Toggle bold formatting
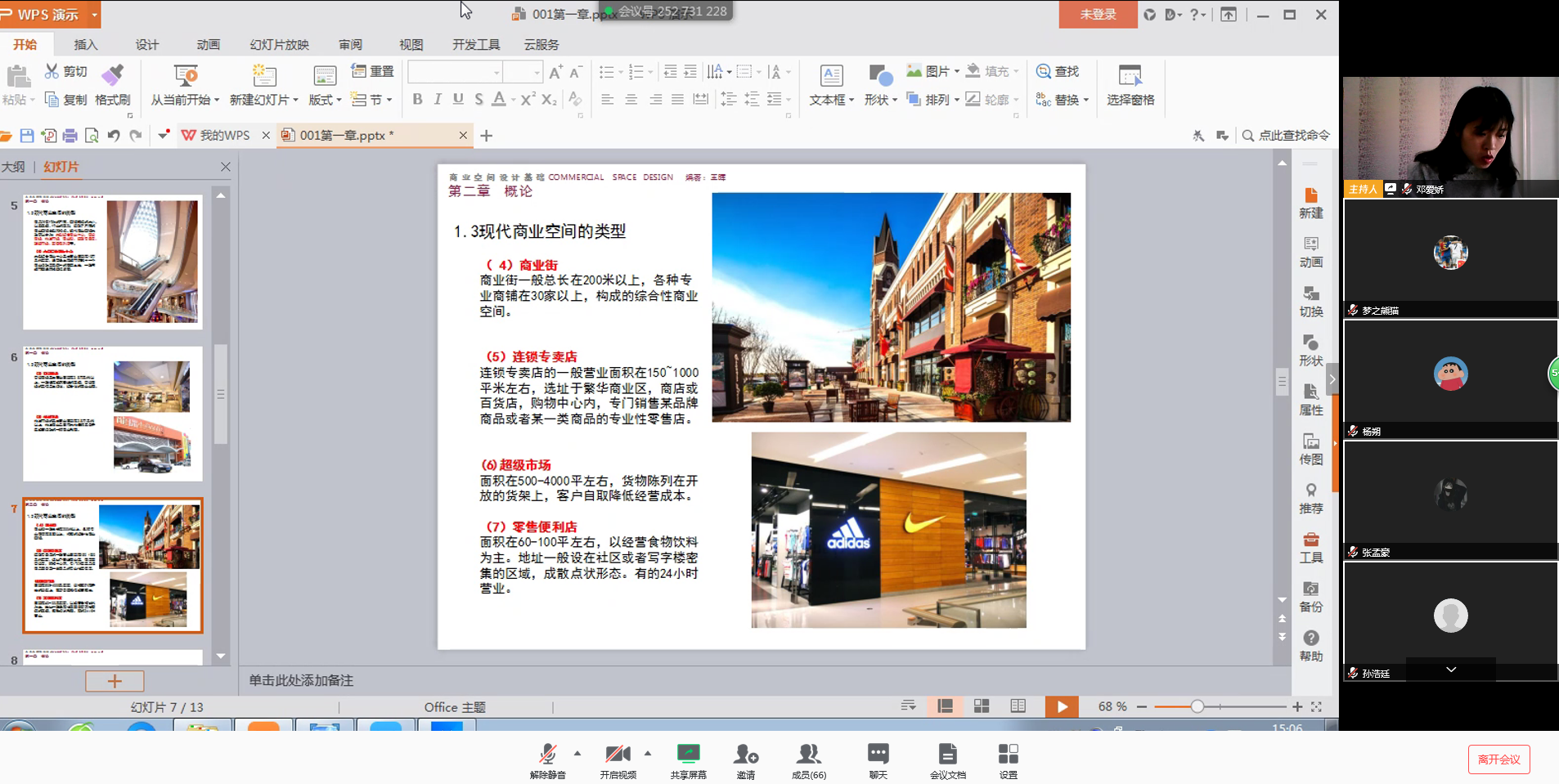Viewport: 1559px width, 784px height. click(417, 100)
